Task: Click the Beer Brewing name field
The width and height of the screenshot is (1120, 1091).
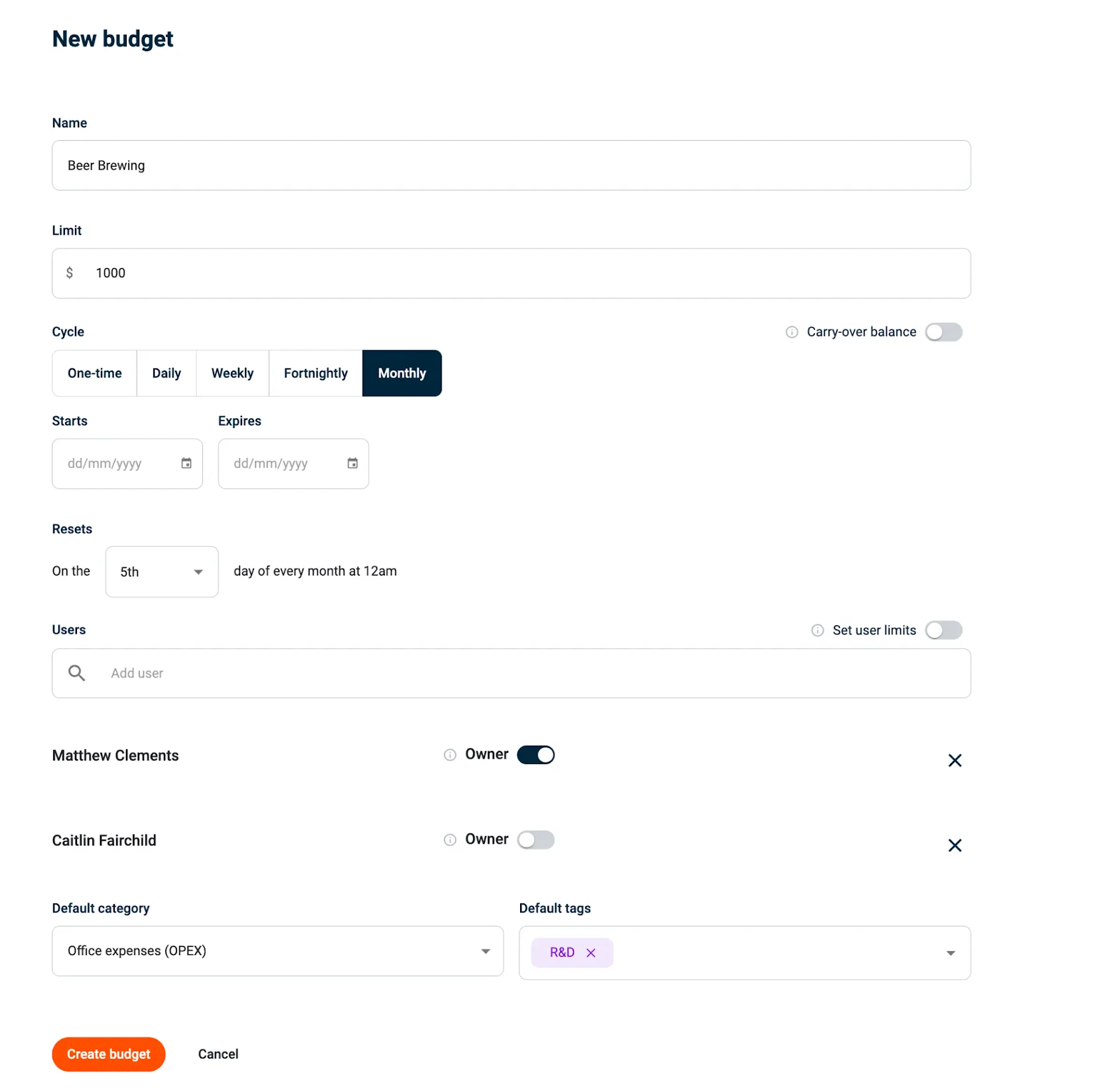Action: 511,165
